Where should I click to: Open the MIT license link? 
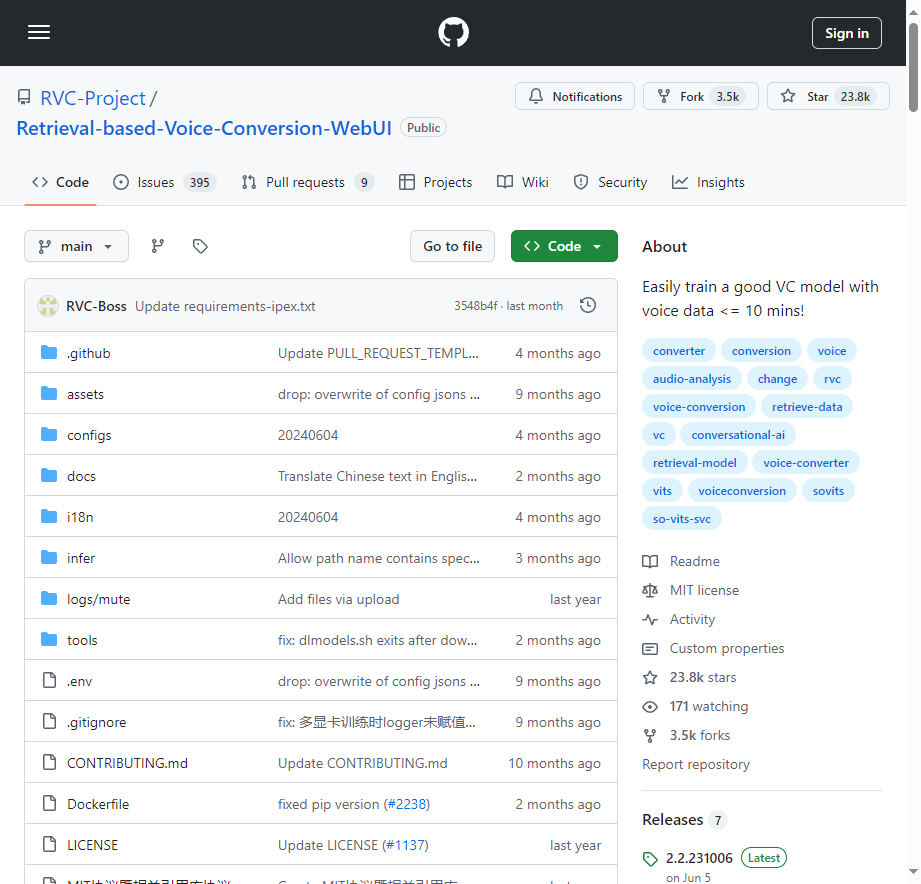[691, 590]
